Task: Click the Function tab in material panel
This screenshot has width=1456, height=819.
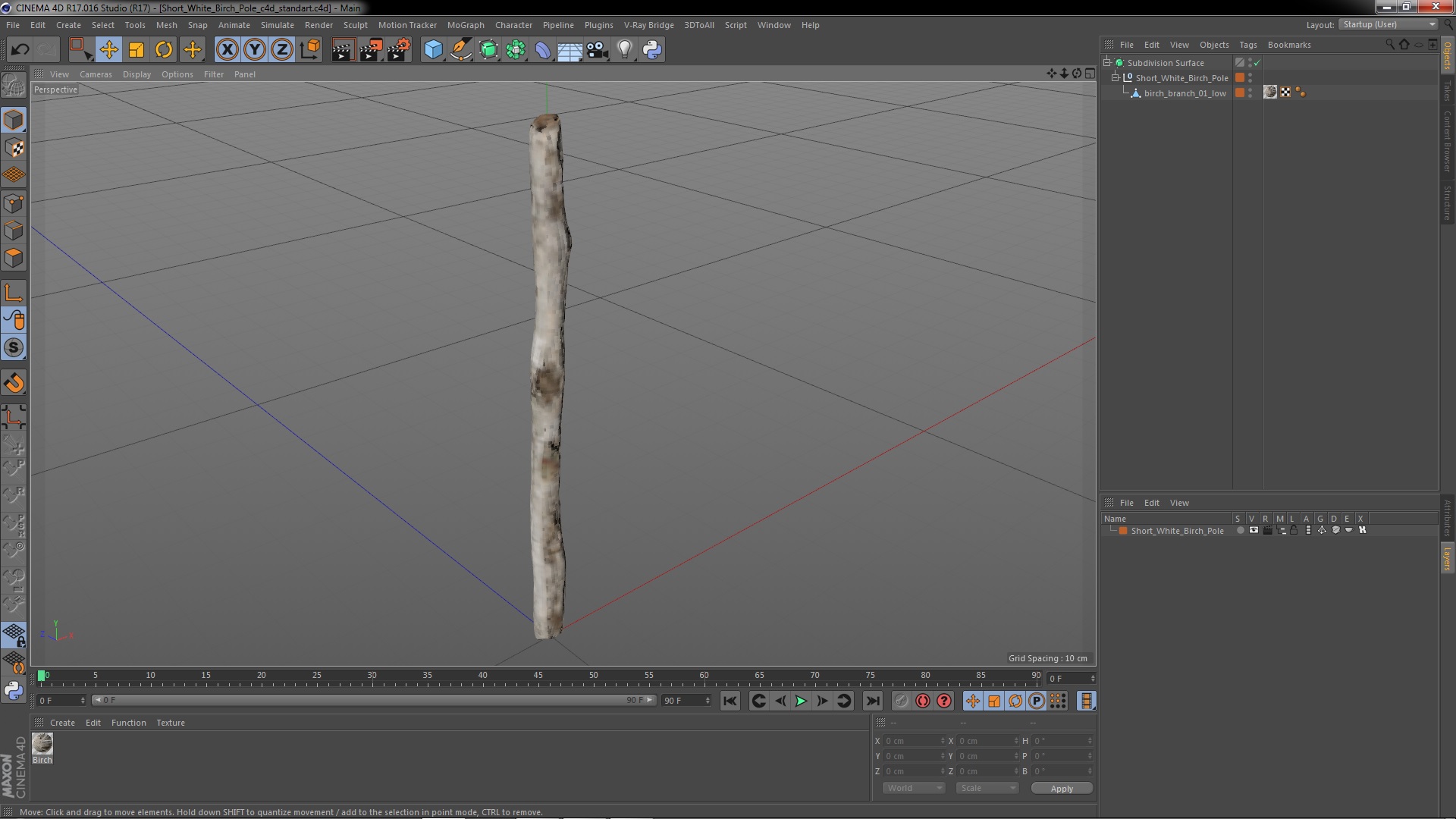Action: pos(127,722)
